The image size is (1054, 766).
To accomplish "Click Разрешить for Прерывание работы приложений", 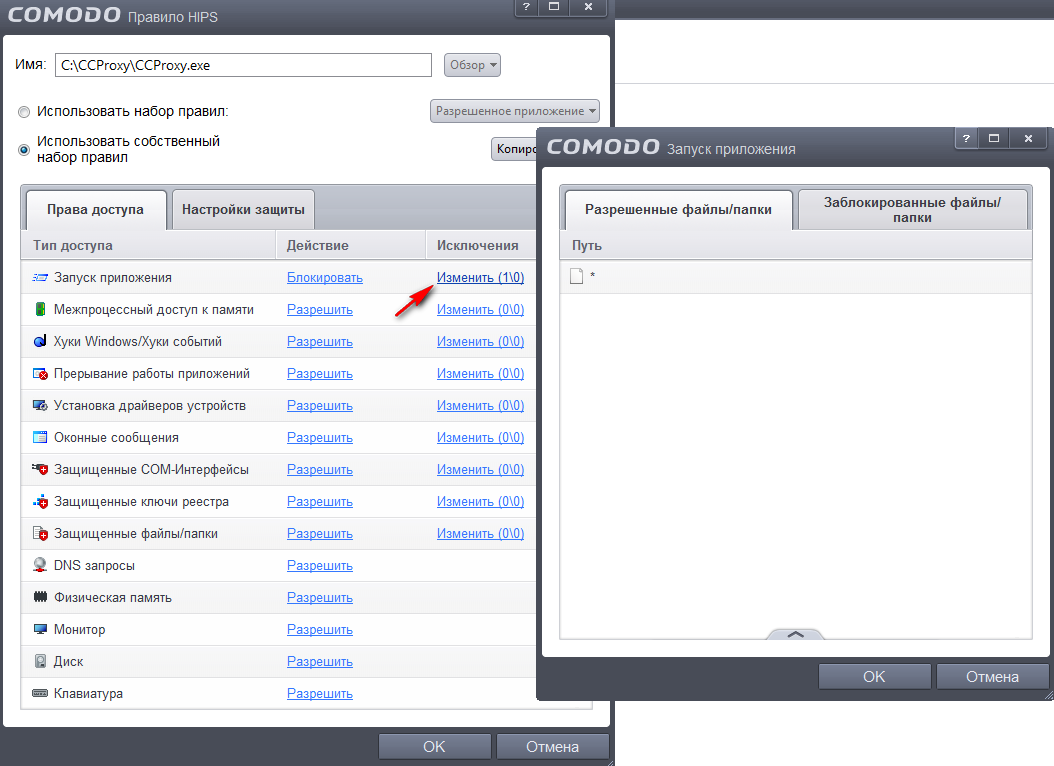I will 320,374.
